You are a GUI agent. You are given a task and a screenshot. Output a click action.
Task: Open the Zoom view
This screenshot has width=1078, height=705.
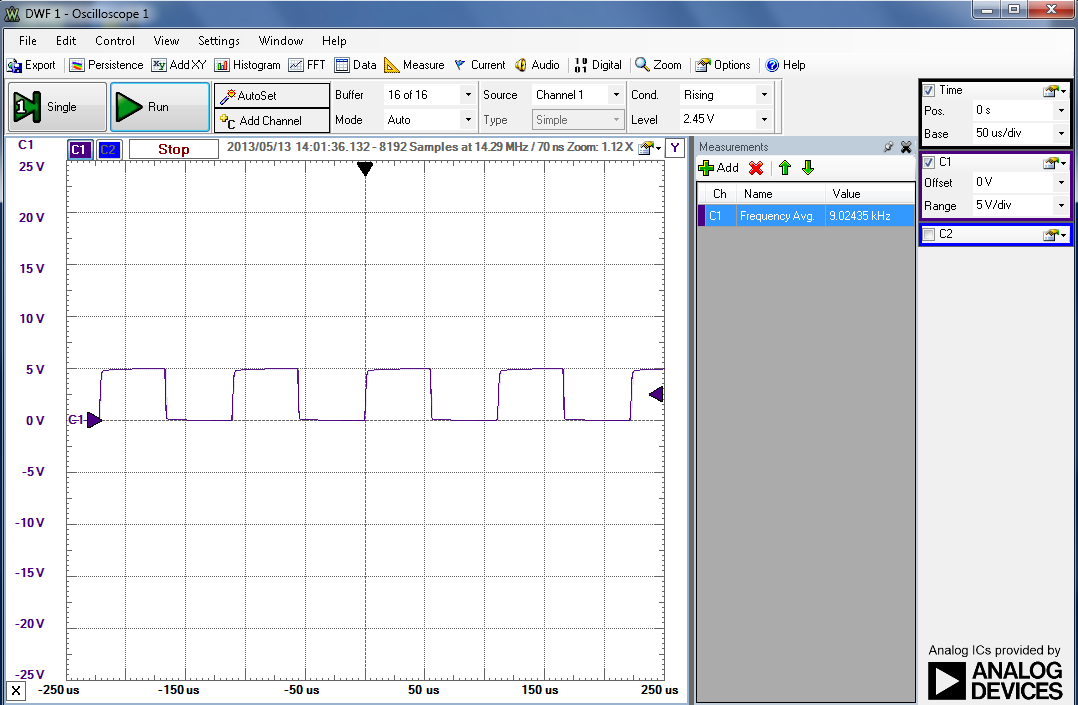tap(658, 65)
